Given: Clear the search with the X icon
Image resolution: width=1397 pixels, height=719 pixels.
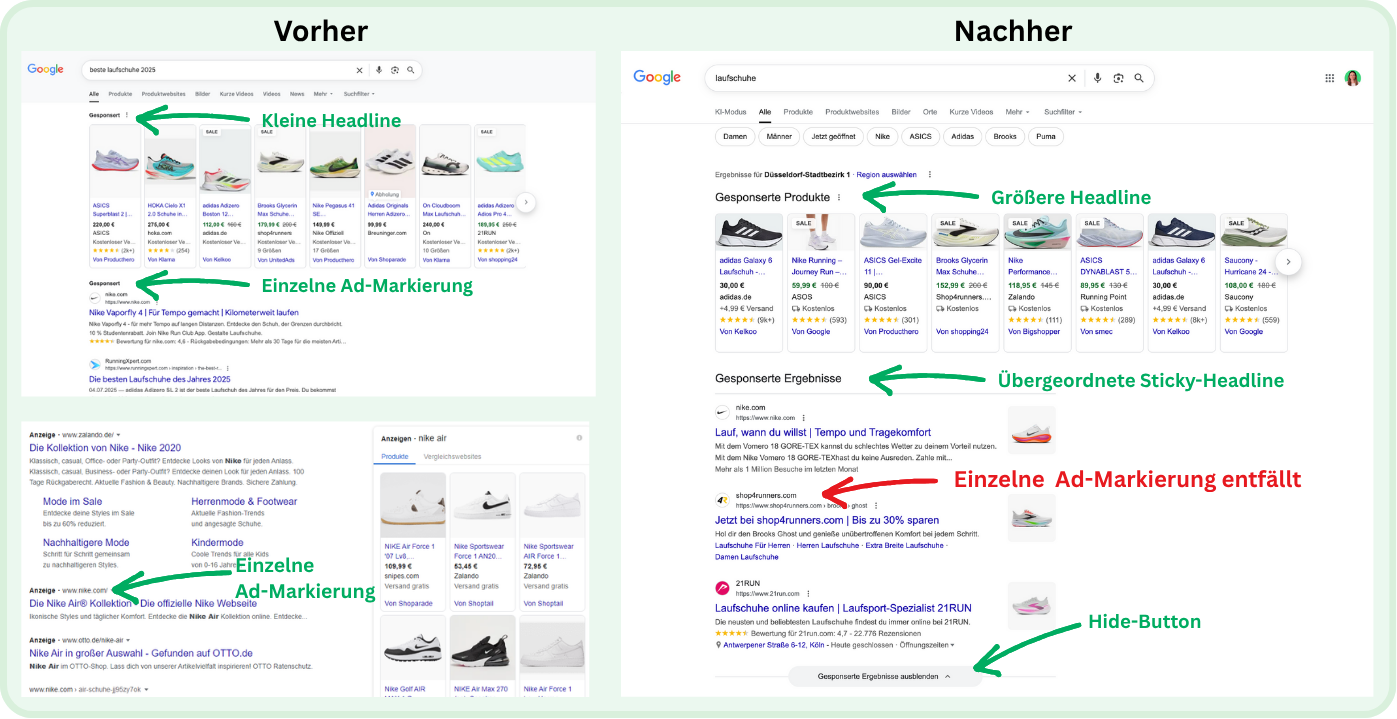Looking at the screenshot, I should coord(1072,78).
